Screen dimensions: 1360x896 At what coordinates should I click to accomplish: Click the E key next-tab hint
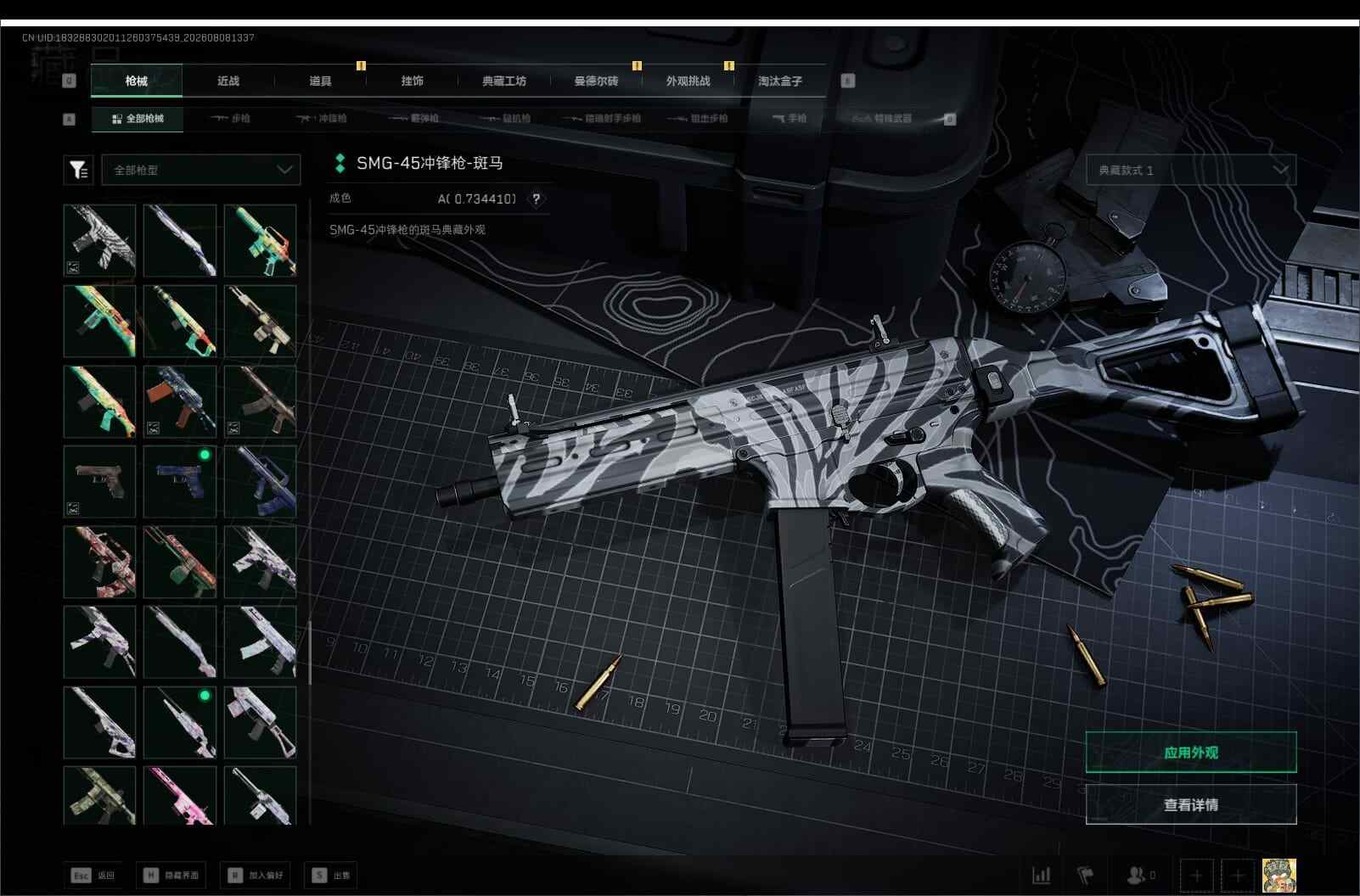click(847, 81)
